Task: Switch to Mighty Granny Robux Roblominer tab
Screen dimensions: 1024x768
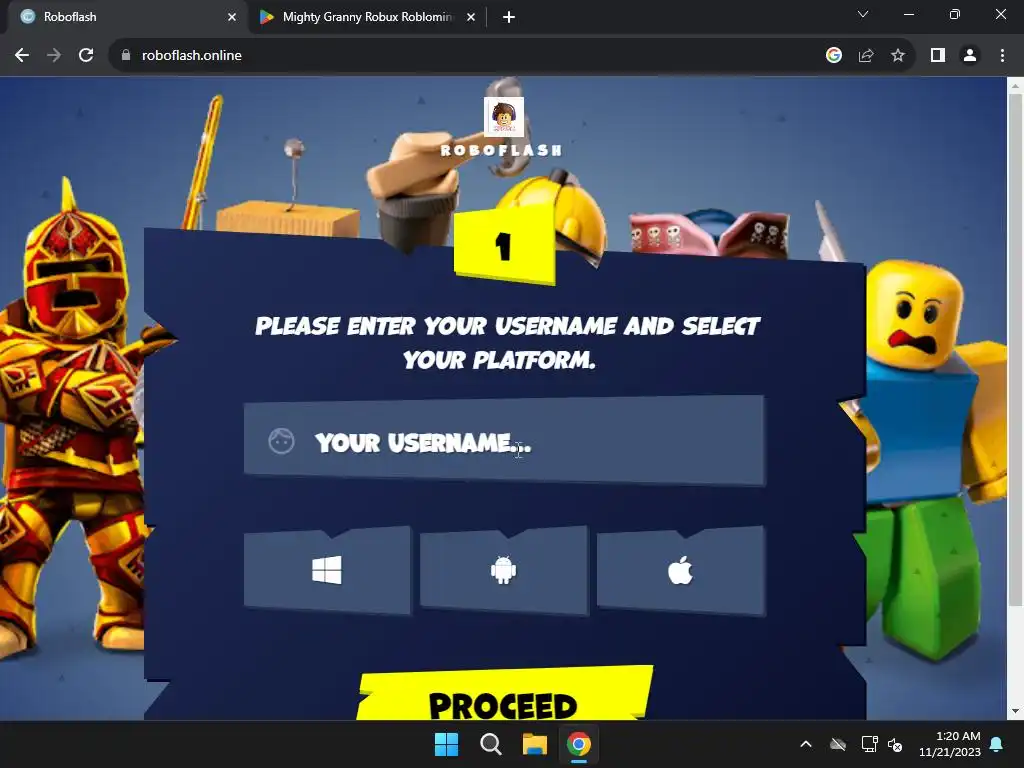Action: [367, 17]
